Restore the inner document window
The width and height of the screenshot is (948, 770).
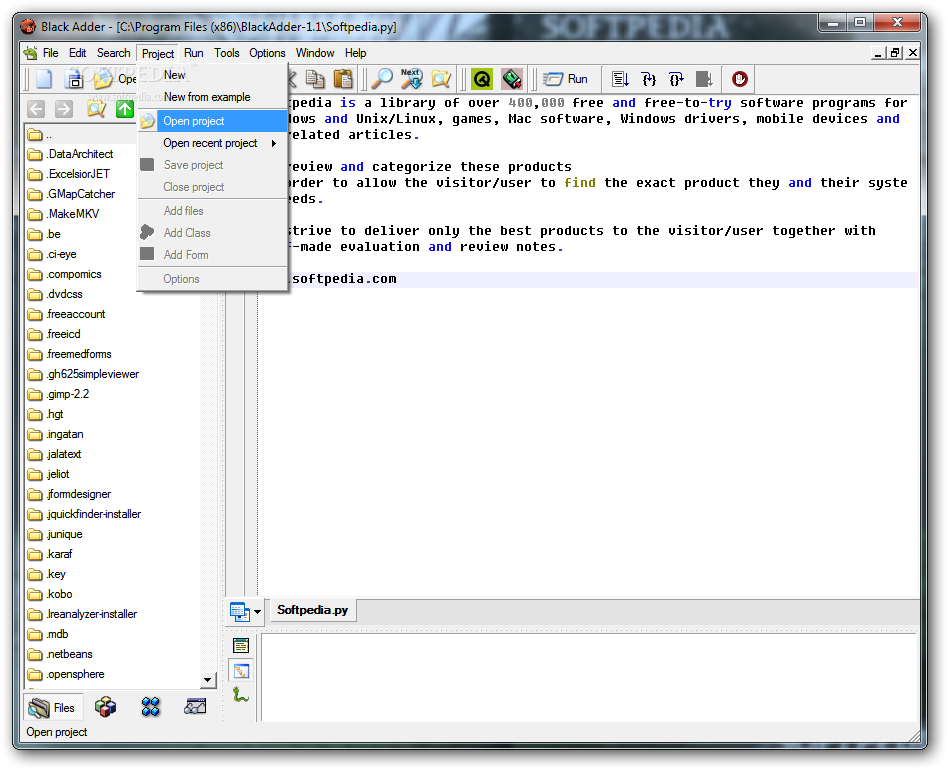(x=895, y=53)
